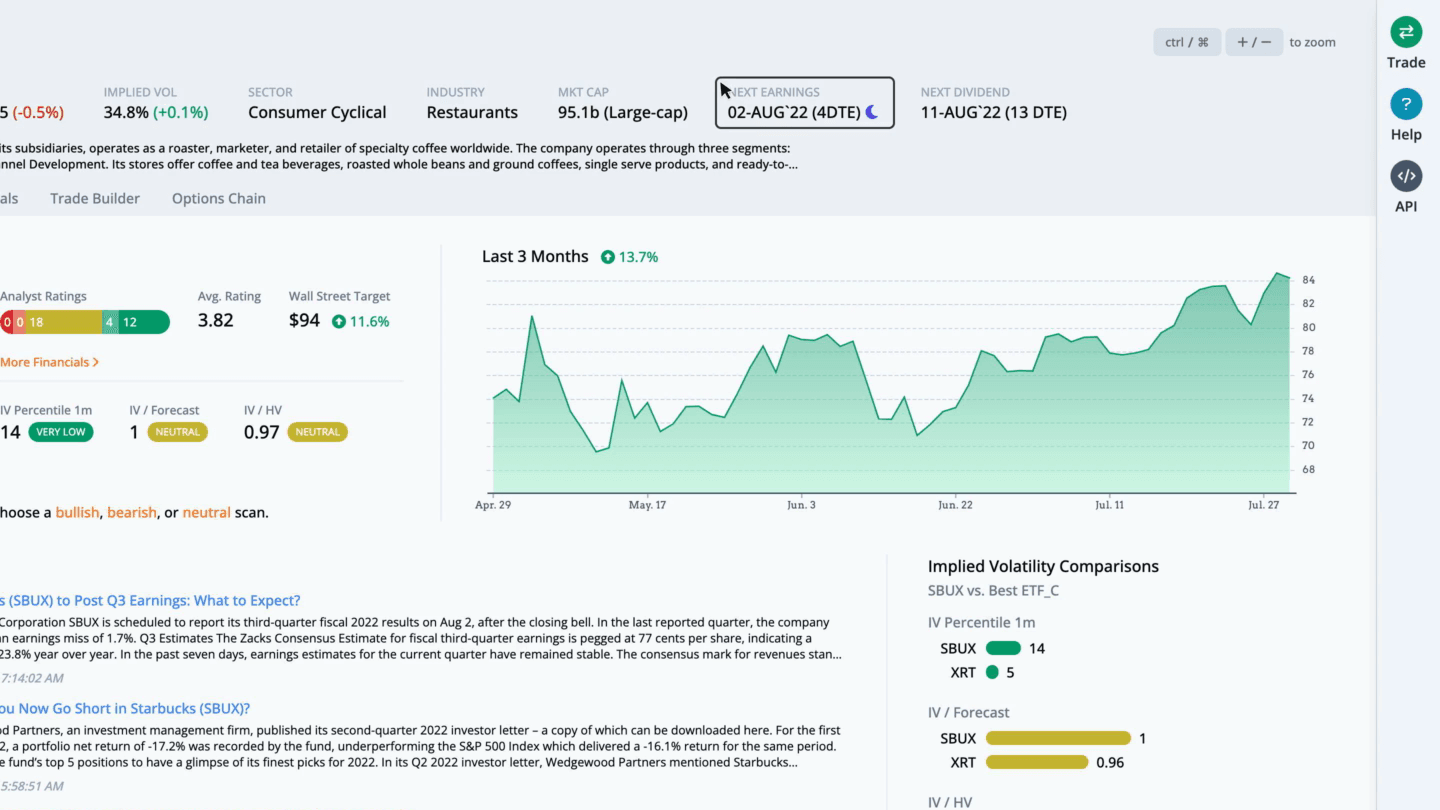The image size is (1440, 810).
Task: Select the Next Earnings 02-AUG`22 box
Action: coord(805,103)
